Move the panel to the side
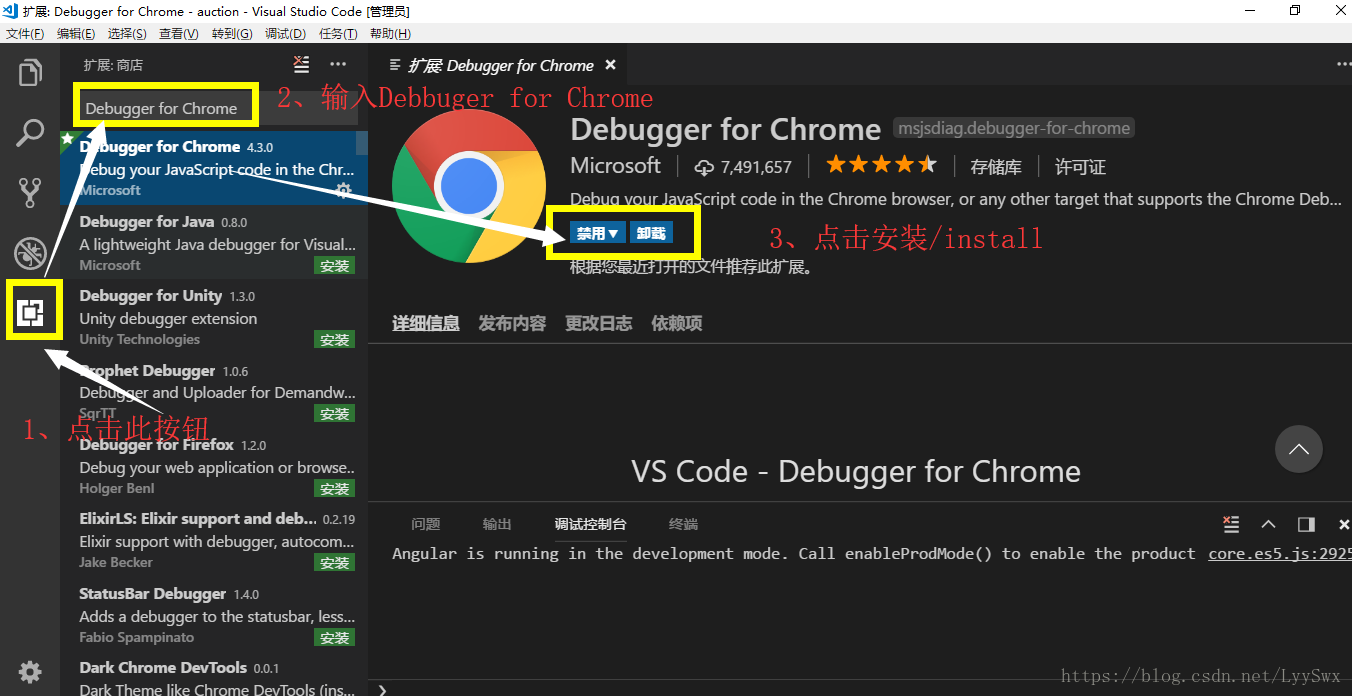The width and height of the screenshot is (1352, 696). point(1306,524)
